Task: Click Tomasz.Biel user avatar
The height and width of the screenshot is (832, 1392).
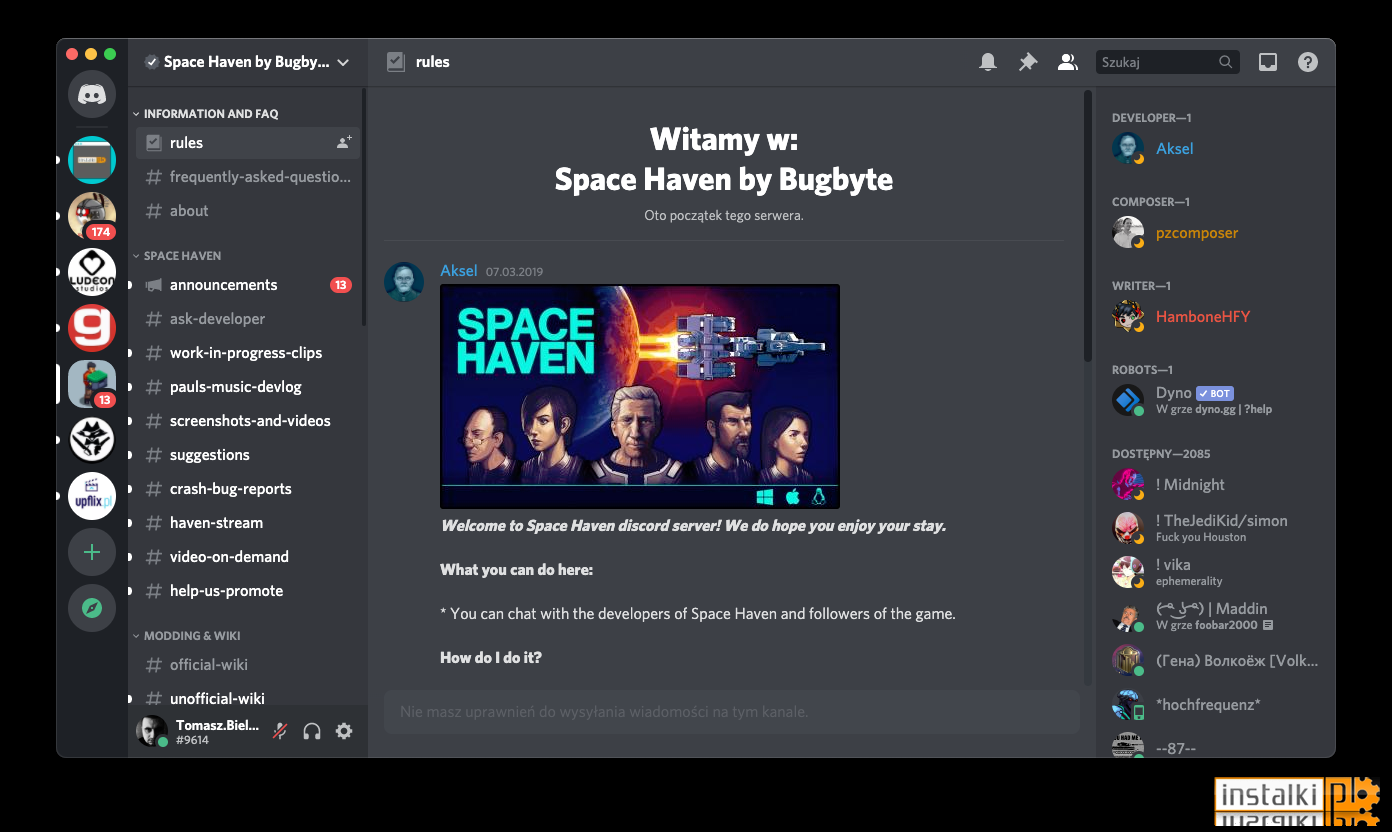Action: pos(152,731)
